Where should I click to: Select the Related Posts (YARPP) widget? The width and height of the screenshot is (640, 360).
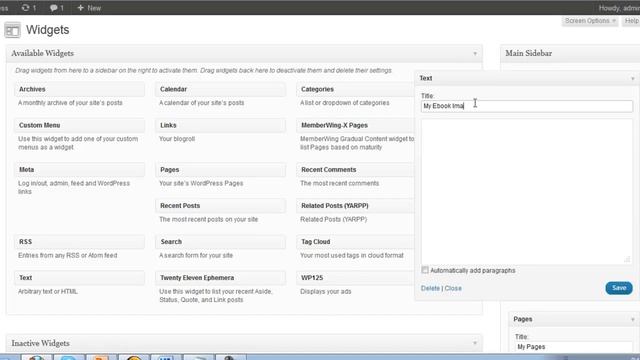(x=356, y=206)
